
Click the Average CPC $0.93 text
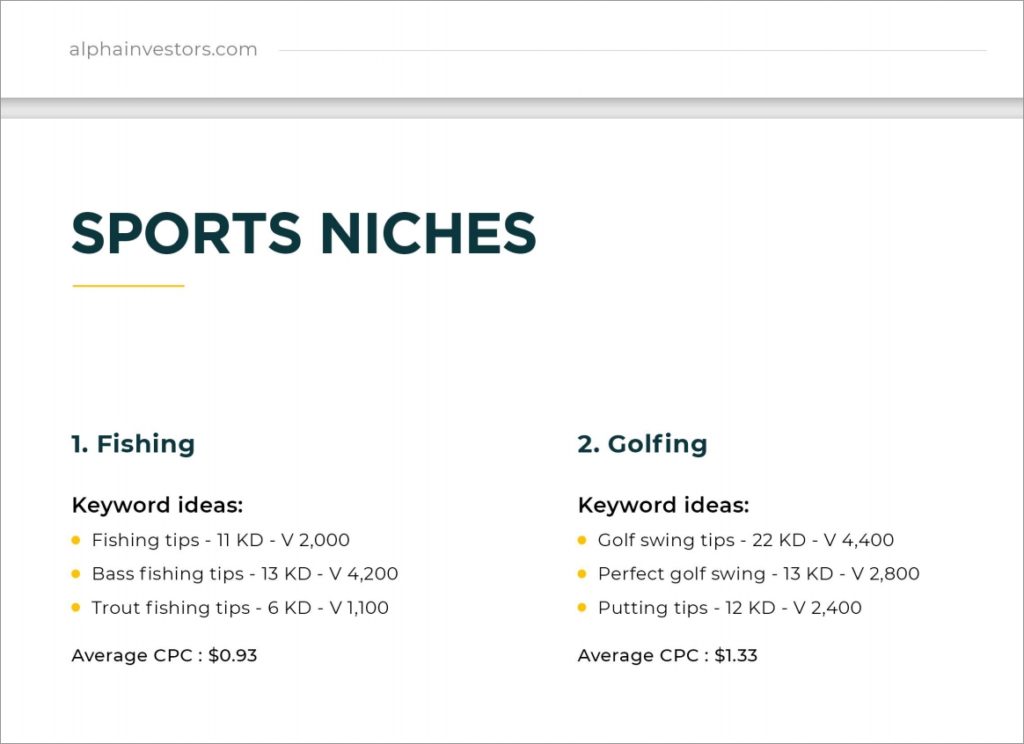(x=164, y=656)
